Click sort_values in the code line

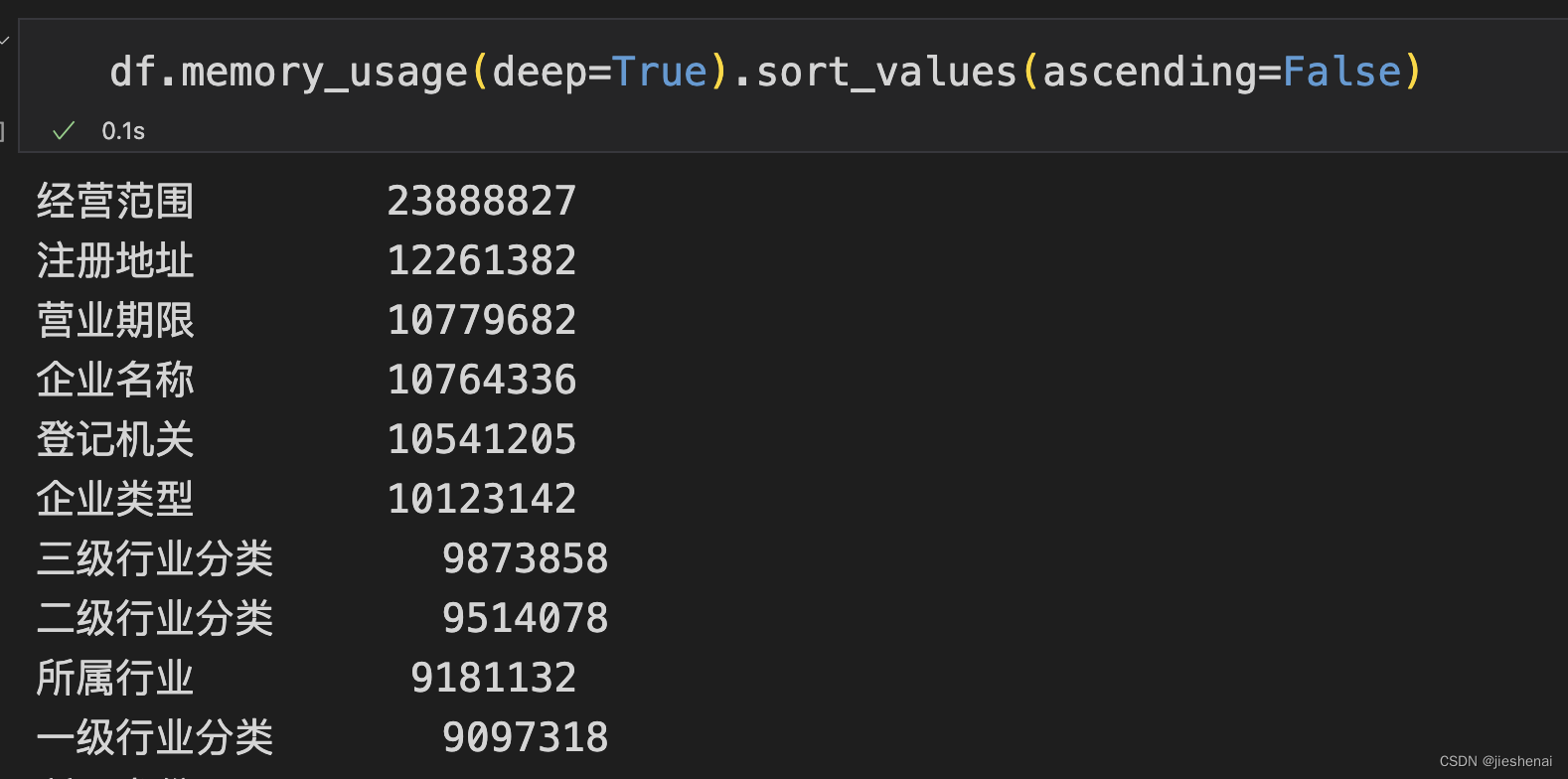point(886,73)
